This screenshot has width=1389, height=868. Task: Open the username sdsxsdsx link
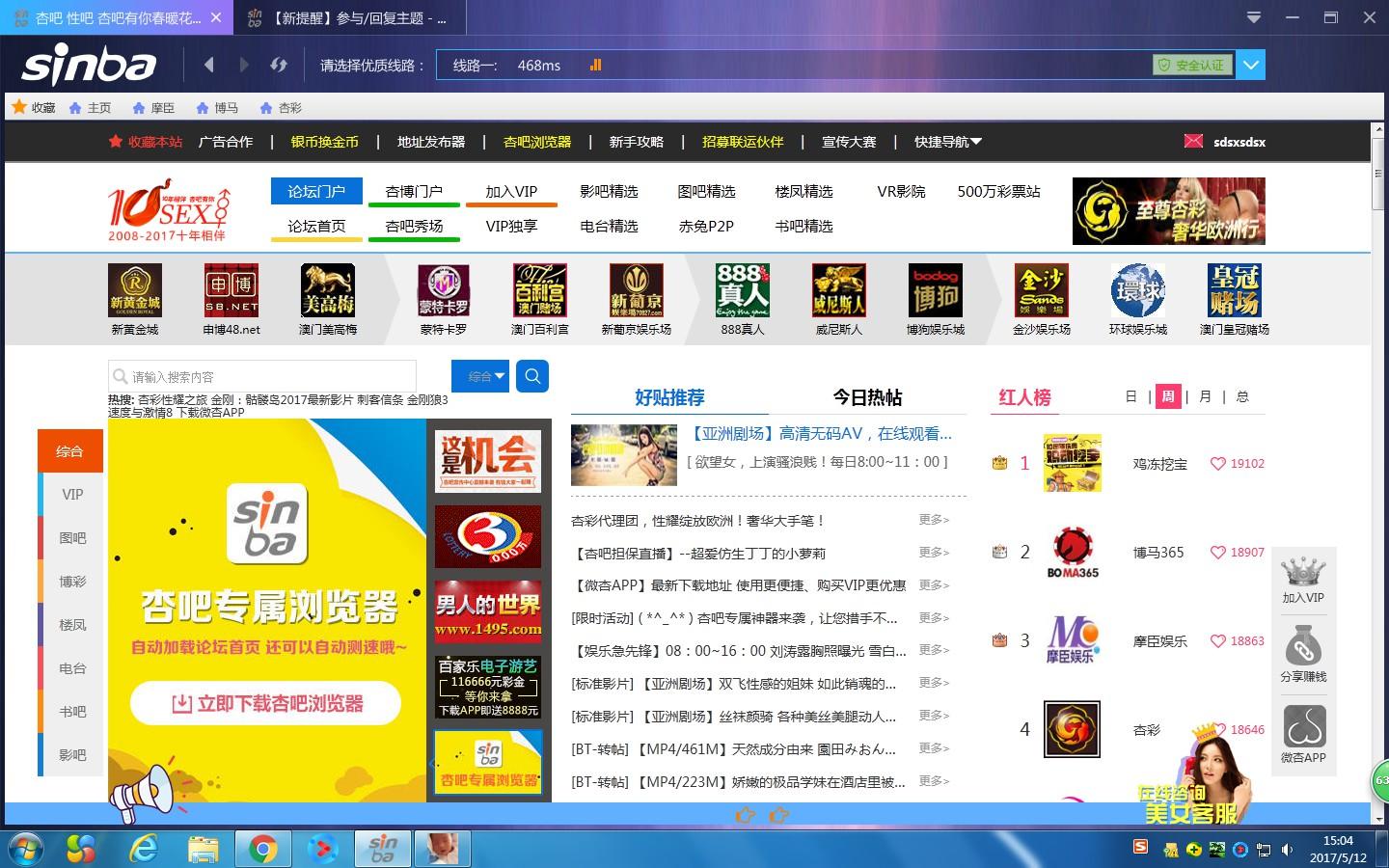pos(1239,142)
